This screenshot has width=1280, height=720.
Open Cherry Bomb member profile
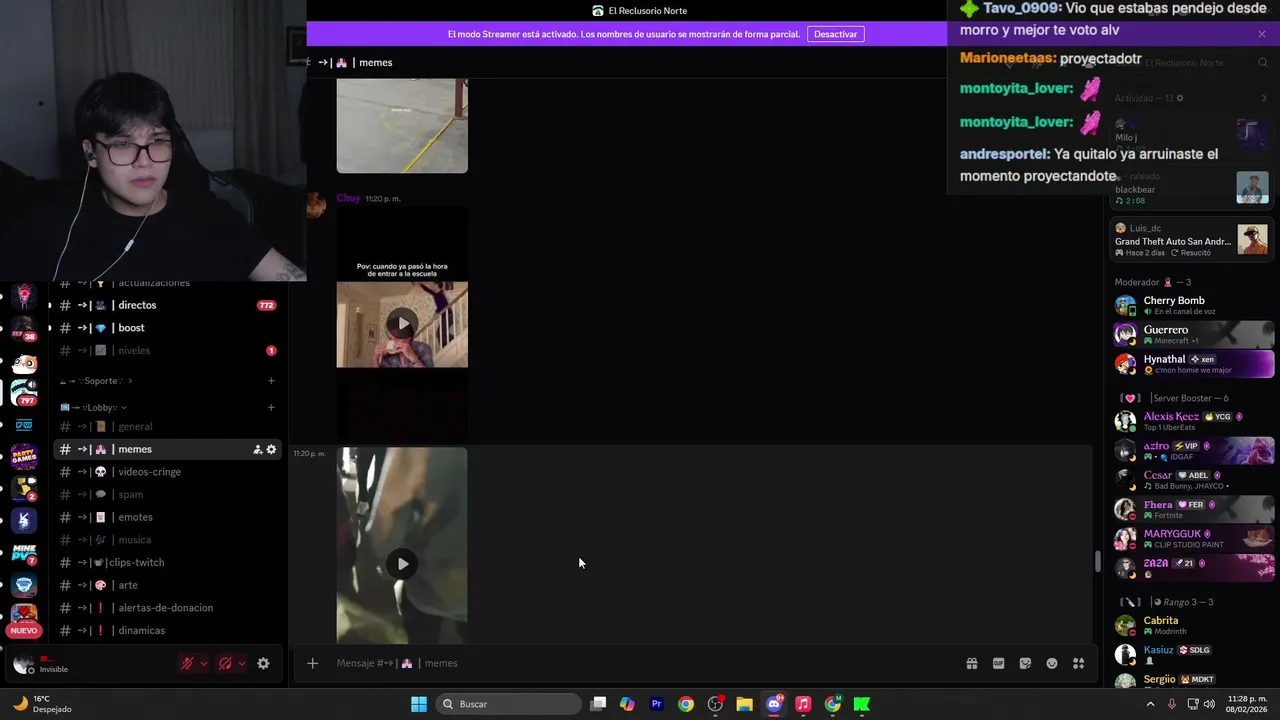[x=1193, y=305]
